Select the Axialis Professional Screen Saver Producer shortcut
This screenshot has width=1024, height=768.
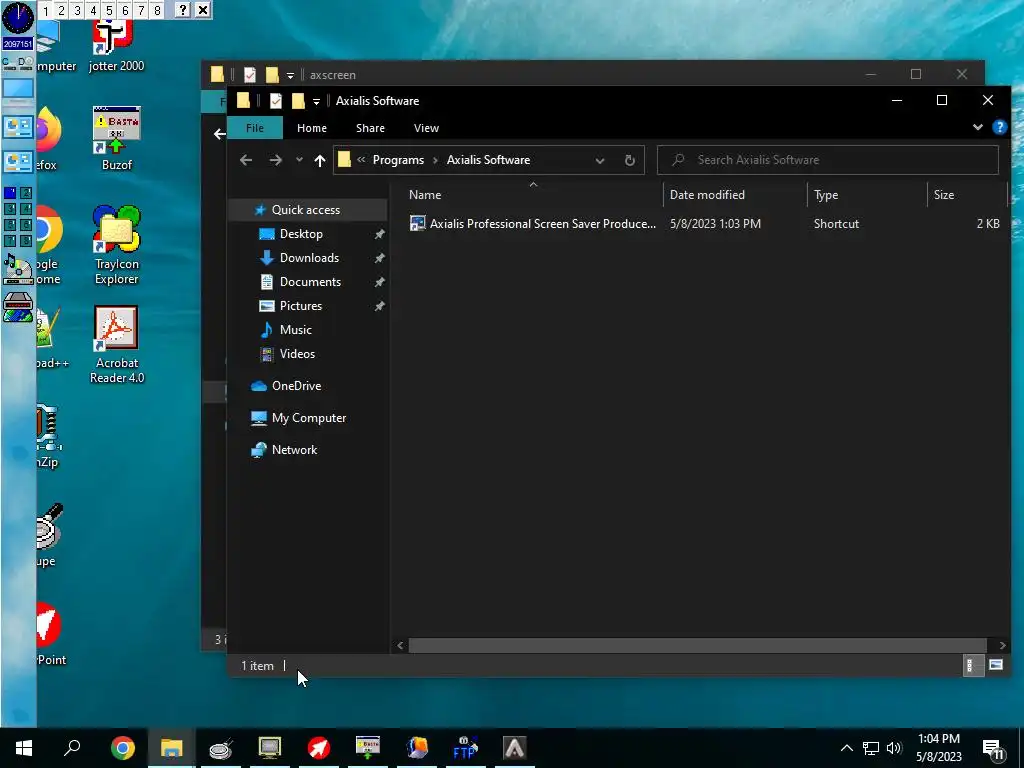coord(532,223)
